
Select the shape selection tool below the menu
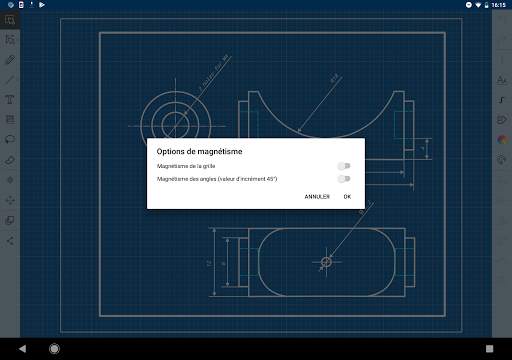coord(10,40)
